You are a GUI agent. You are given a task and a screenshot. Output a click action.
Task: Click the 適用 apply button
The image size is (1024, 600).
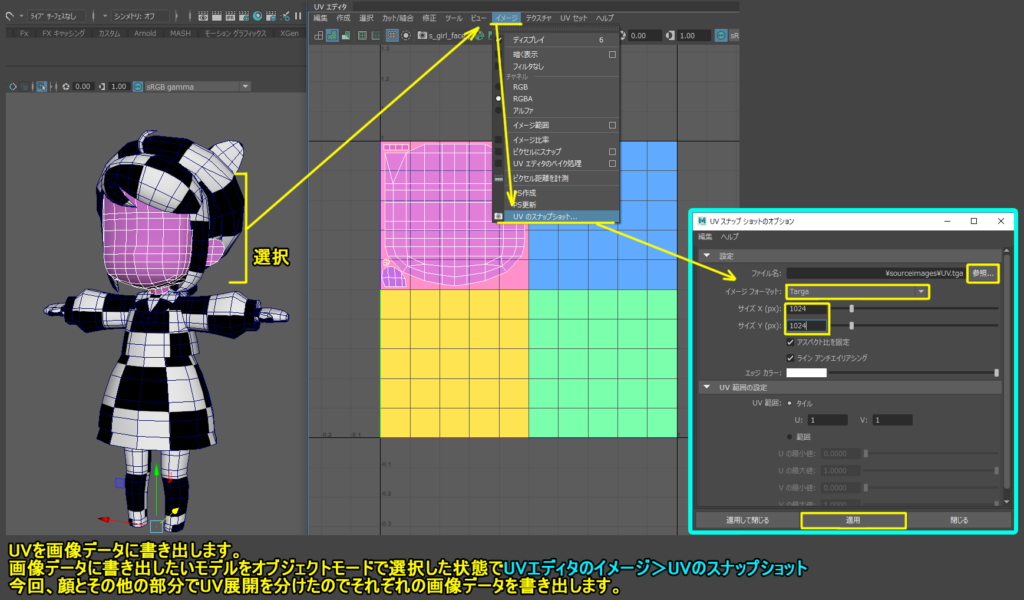(x=854, y=520)
